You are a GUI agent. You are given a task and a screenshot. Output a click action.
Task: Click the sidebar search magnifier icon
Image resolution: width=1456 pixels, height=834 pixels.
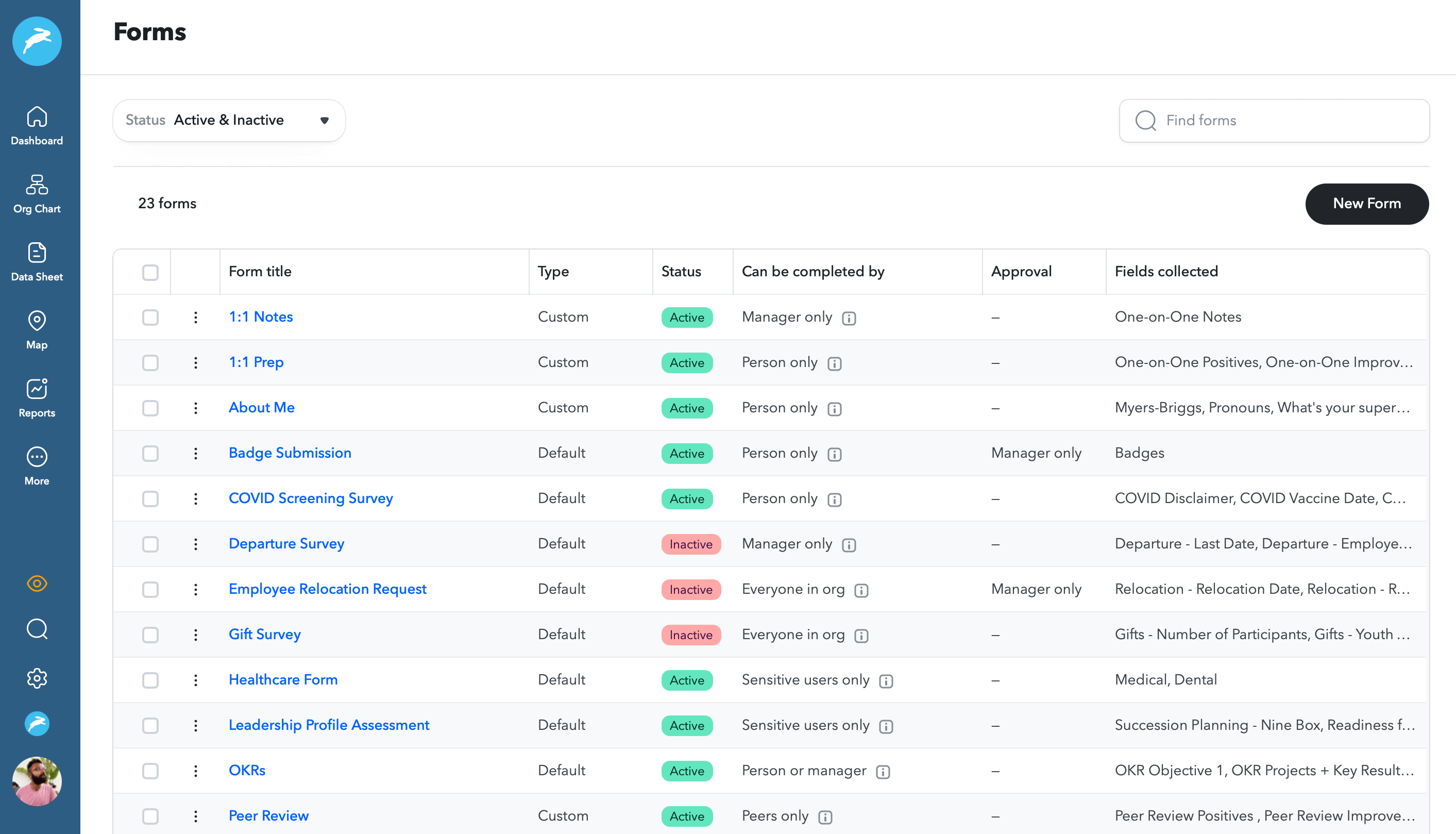pos(37,629)
